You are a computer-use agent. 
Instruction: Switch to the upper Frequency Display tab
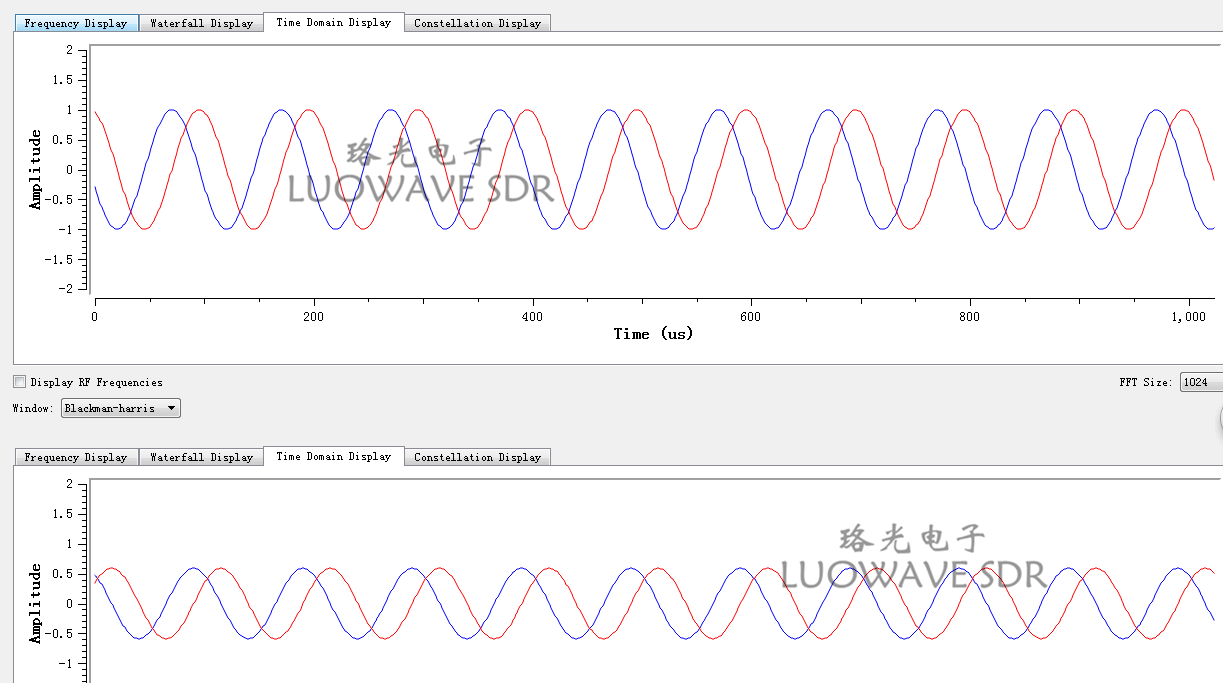coord(76,22)
